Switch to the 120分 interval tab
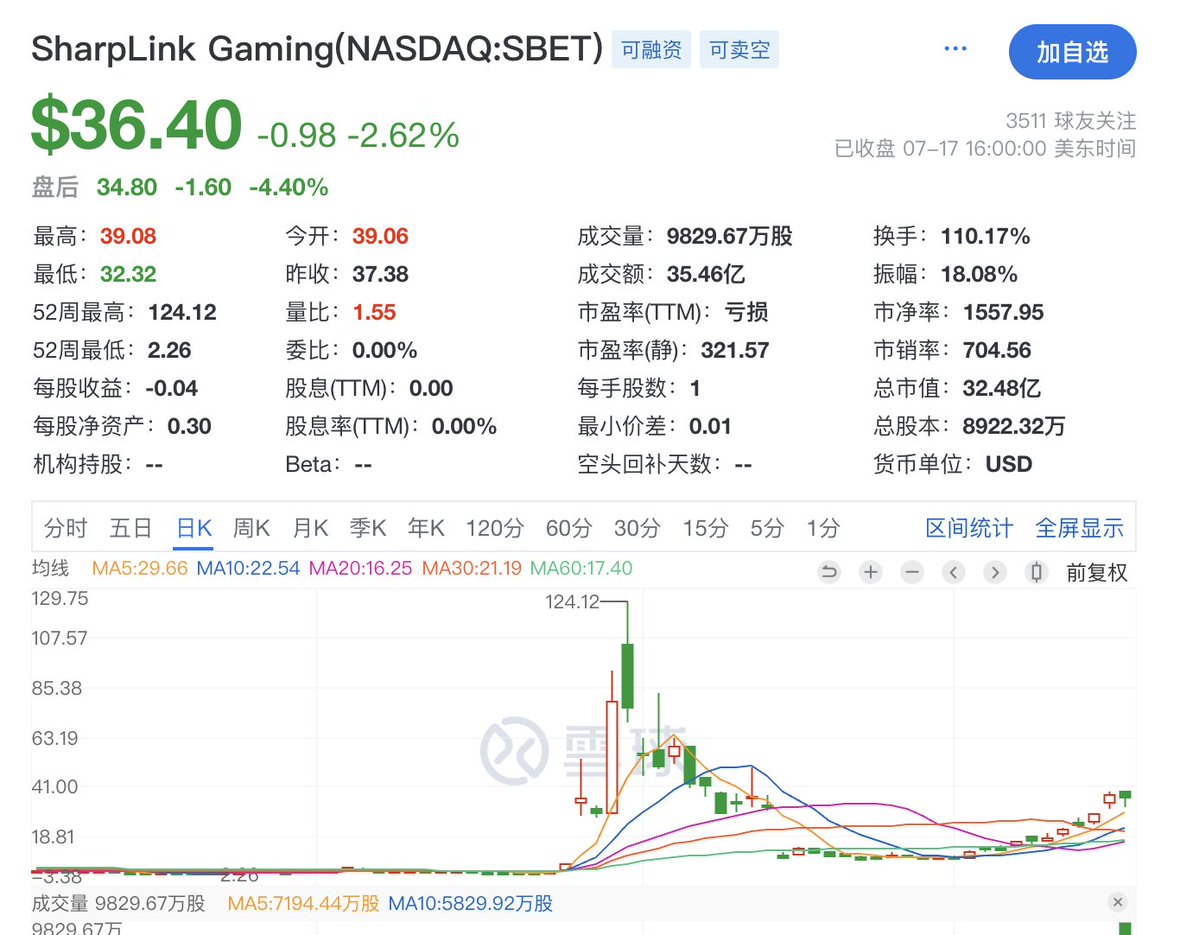This screenshot has width=1199, height=935. pos(495,528)
